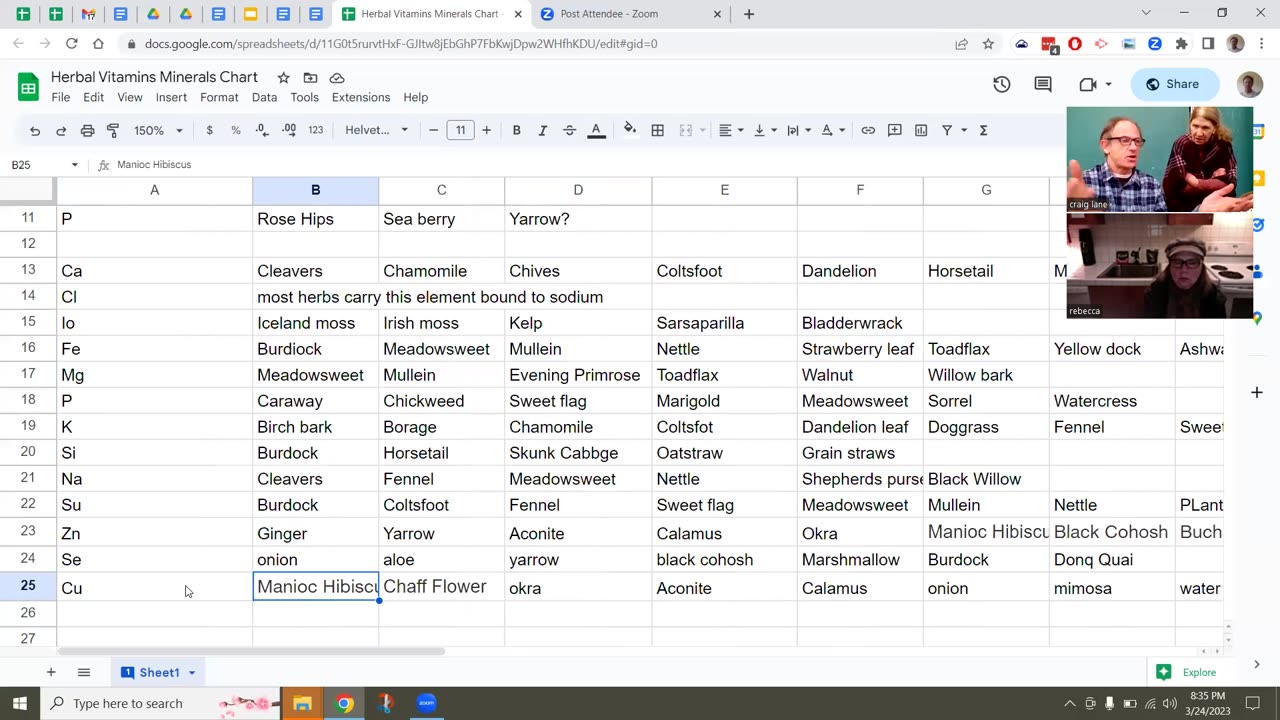Open Name box dropdown arrow
Viewport: 1280px width, 720px height.
[74, 165]
